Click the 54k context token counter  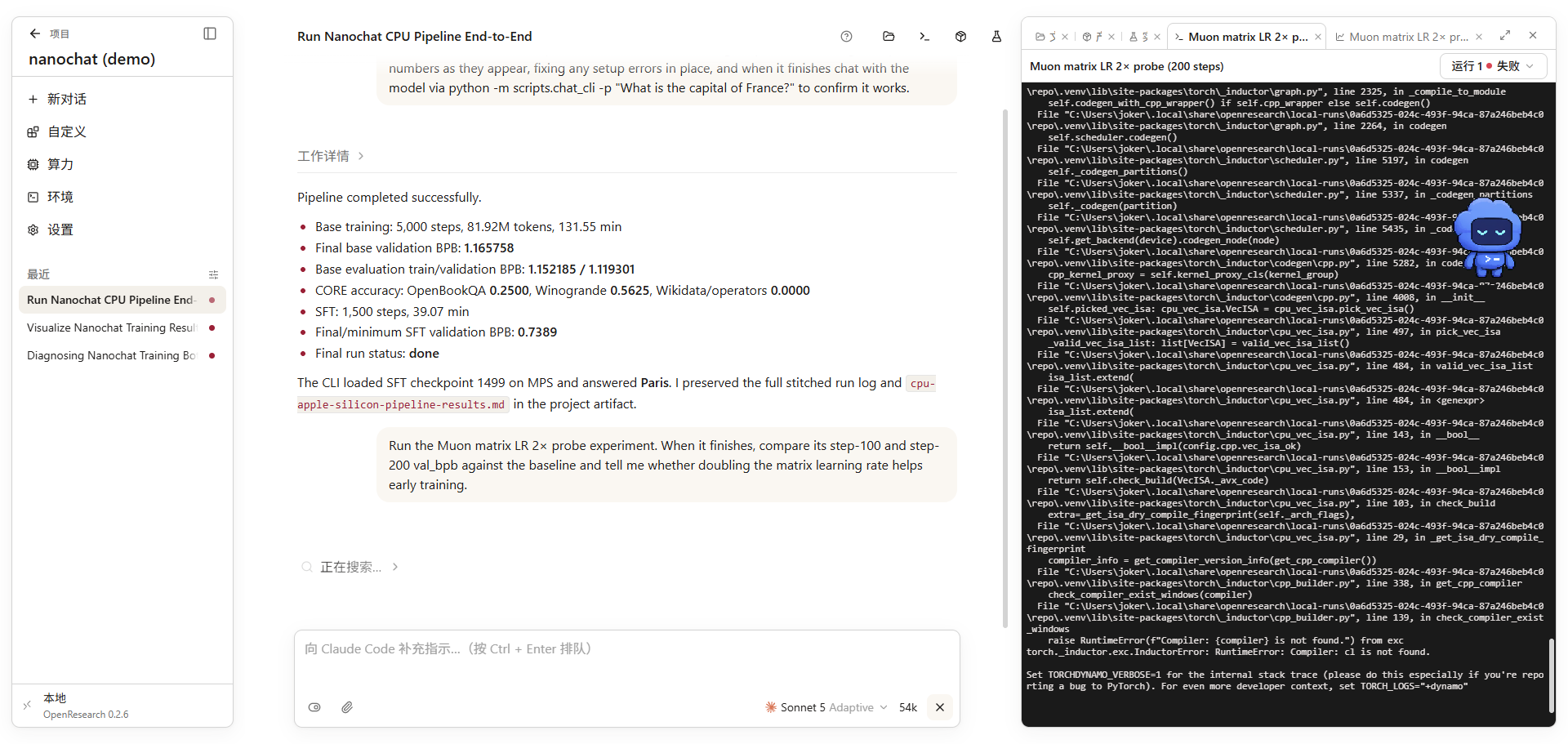coord(908,707)
